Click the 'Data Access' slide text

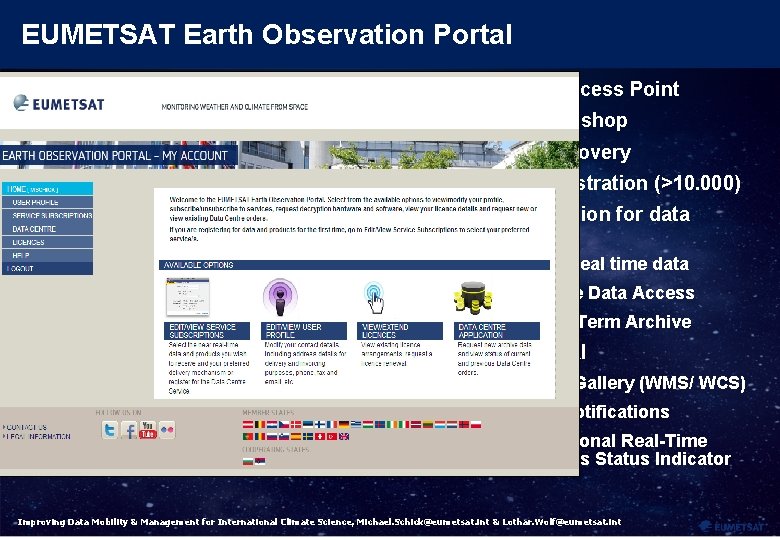(x=641, y=293)
